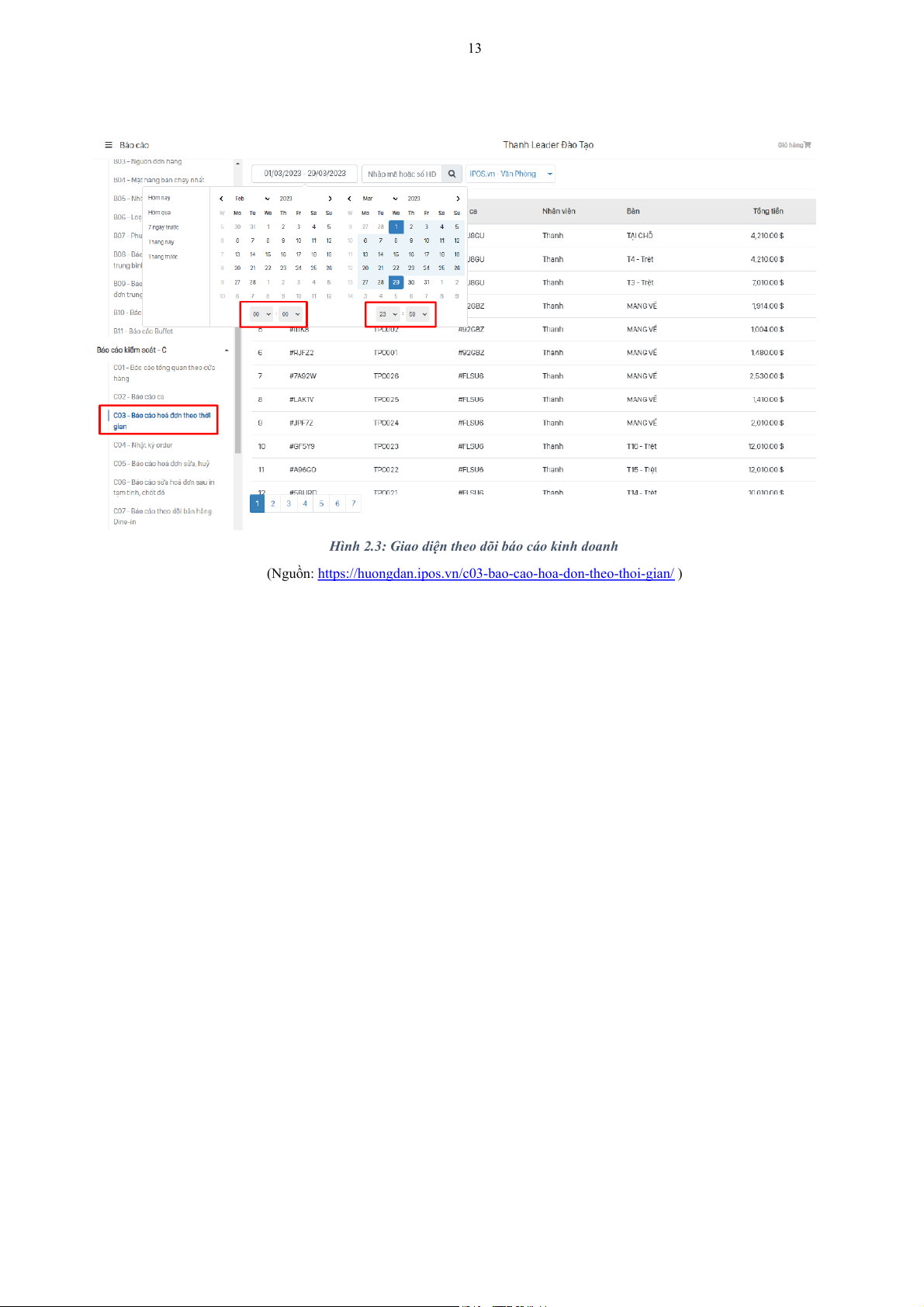
Task: Go to next month in Feb calendar
Action: (330, 199)
